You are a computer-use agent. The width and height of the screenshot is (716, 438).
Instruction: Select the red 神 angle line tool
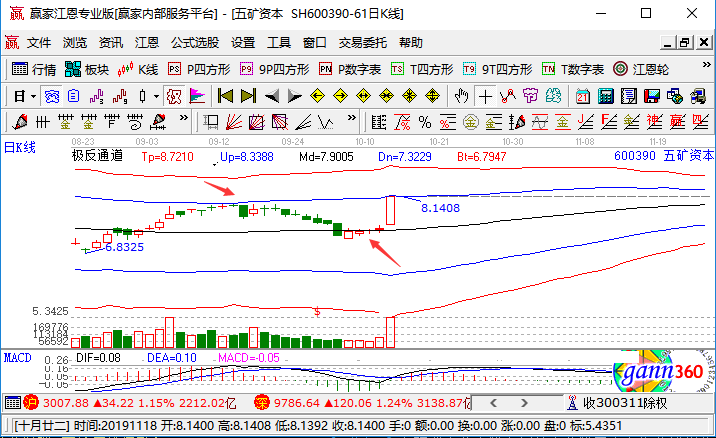[x=654, y=122]
